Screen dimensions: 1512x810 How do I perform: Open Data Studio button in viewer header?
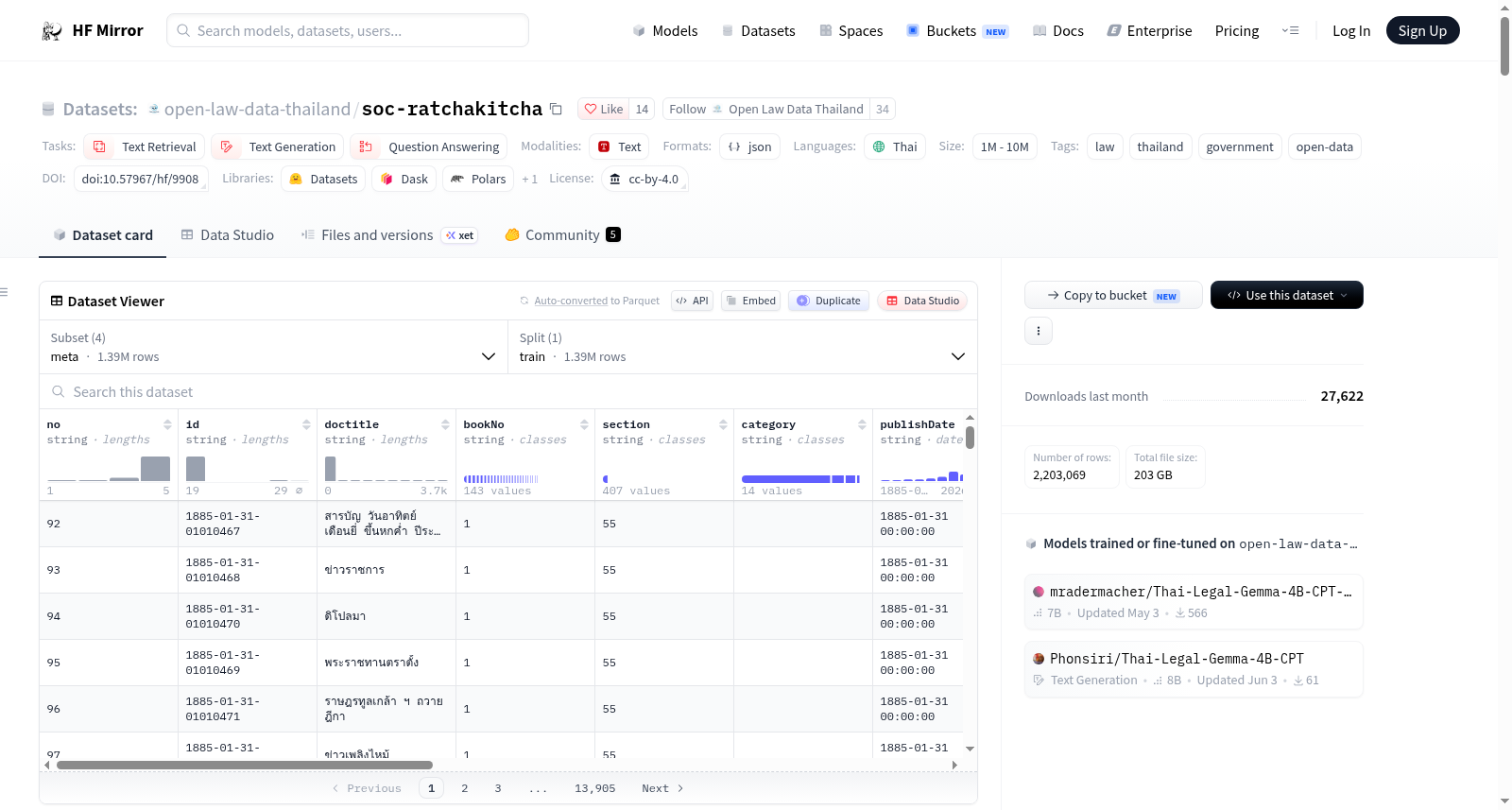pos(922,302)
